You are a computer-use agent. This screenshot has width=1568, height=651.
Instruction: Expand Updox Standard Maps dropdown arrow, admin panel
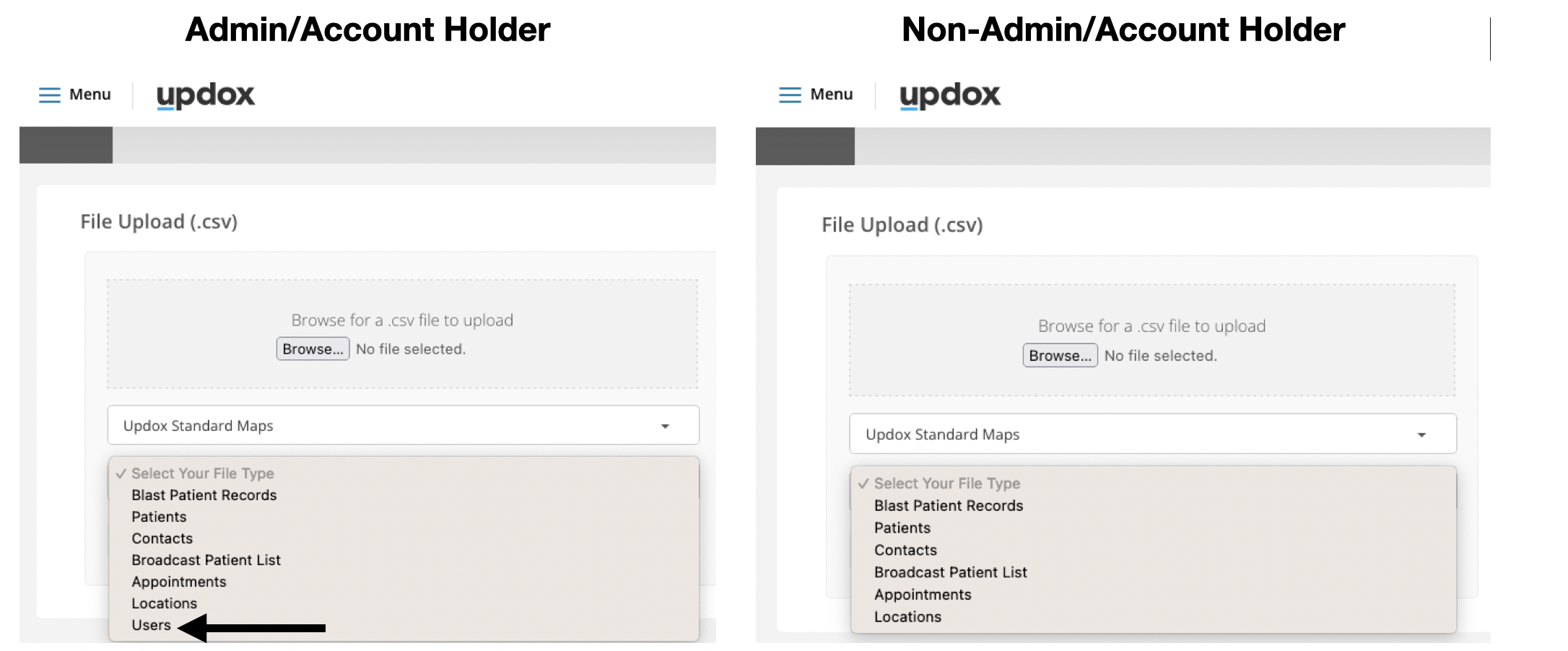665,427
